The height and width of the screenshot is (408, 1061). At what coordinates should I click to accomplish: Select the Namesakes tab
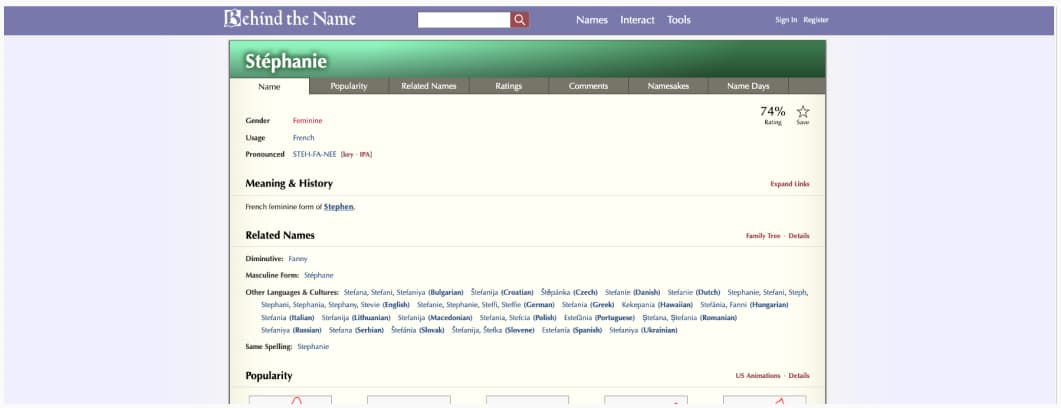point(669,86)
